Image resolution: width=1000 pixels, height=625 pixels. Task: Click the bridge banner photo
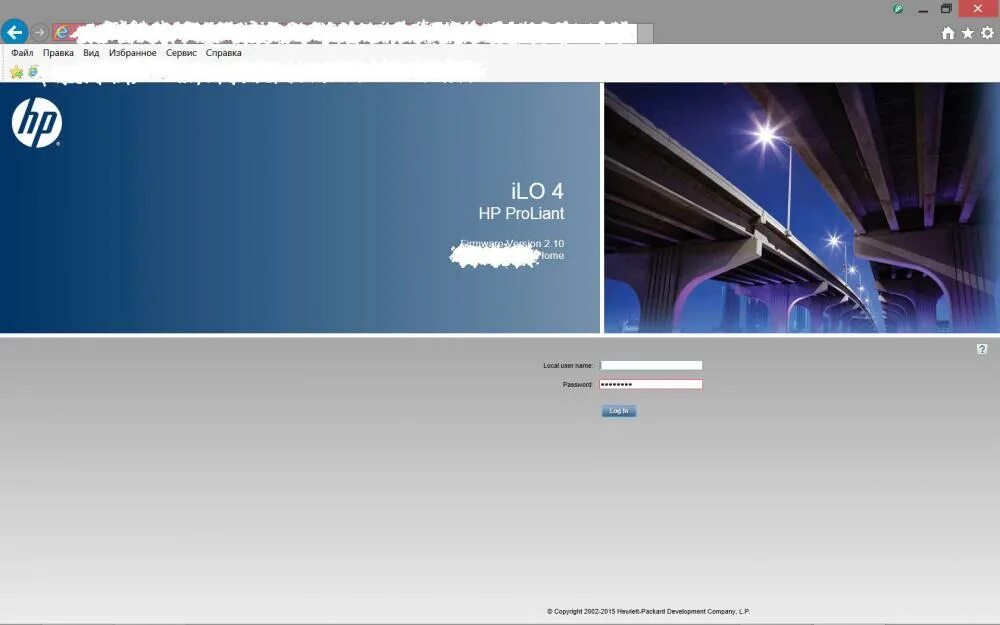coord(802,207)
